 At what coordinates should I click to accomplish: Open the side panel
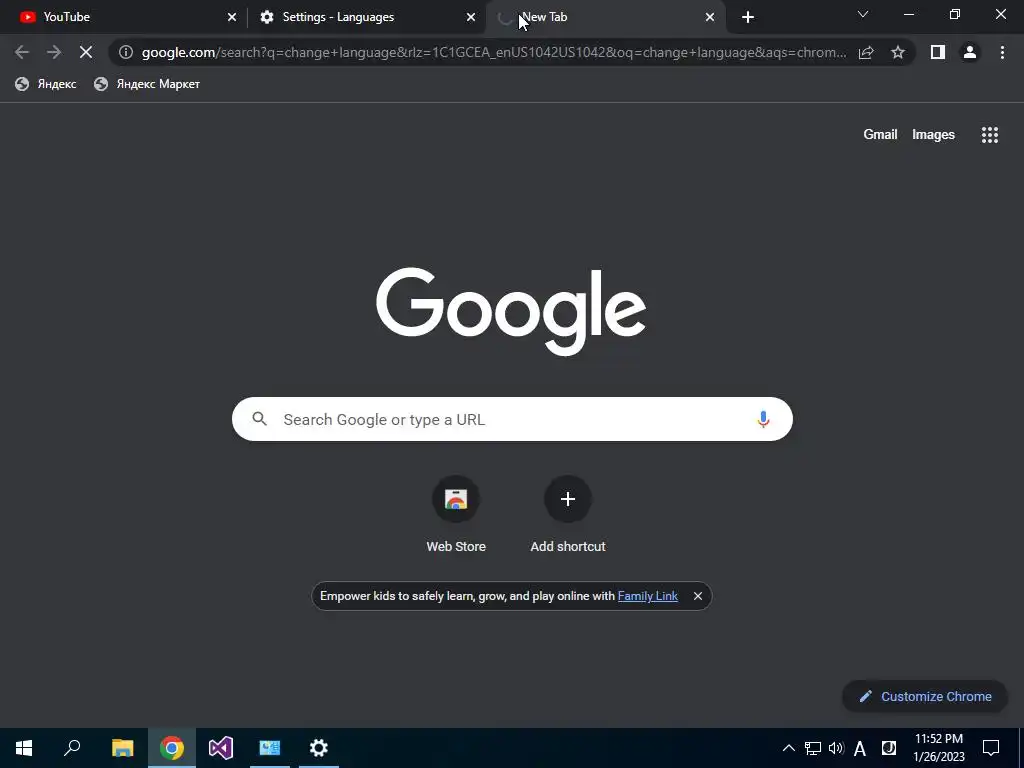[x=938, y=52]
